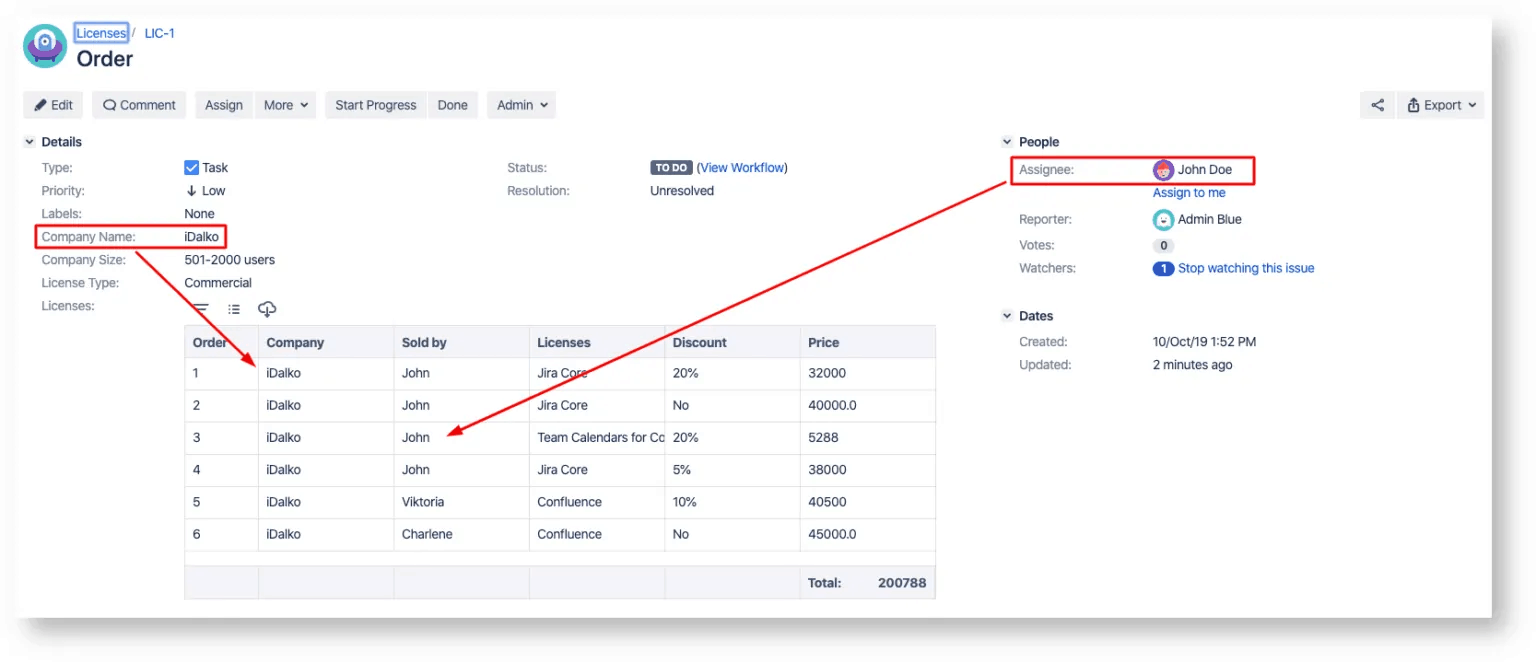Click the Start Progress button
Screen dimensions: 1536x662
tap(374, 104)
